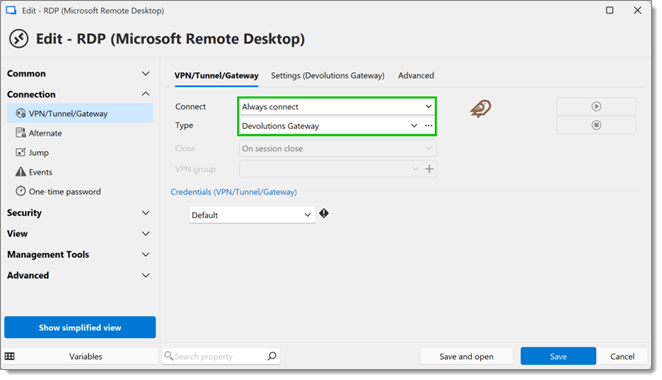
Task: Click the diamond warning icon beside Default
Action: 324,214
